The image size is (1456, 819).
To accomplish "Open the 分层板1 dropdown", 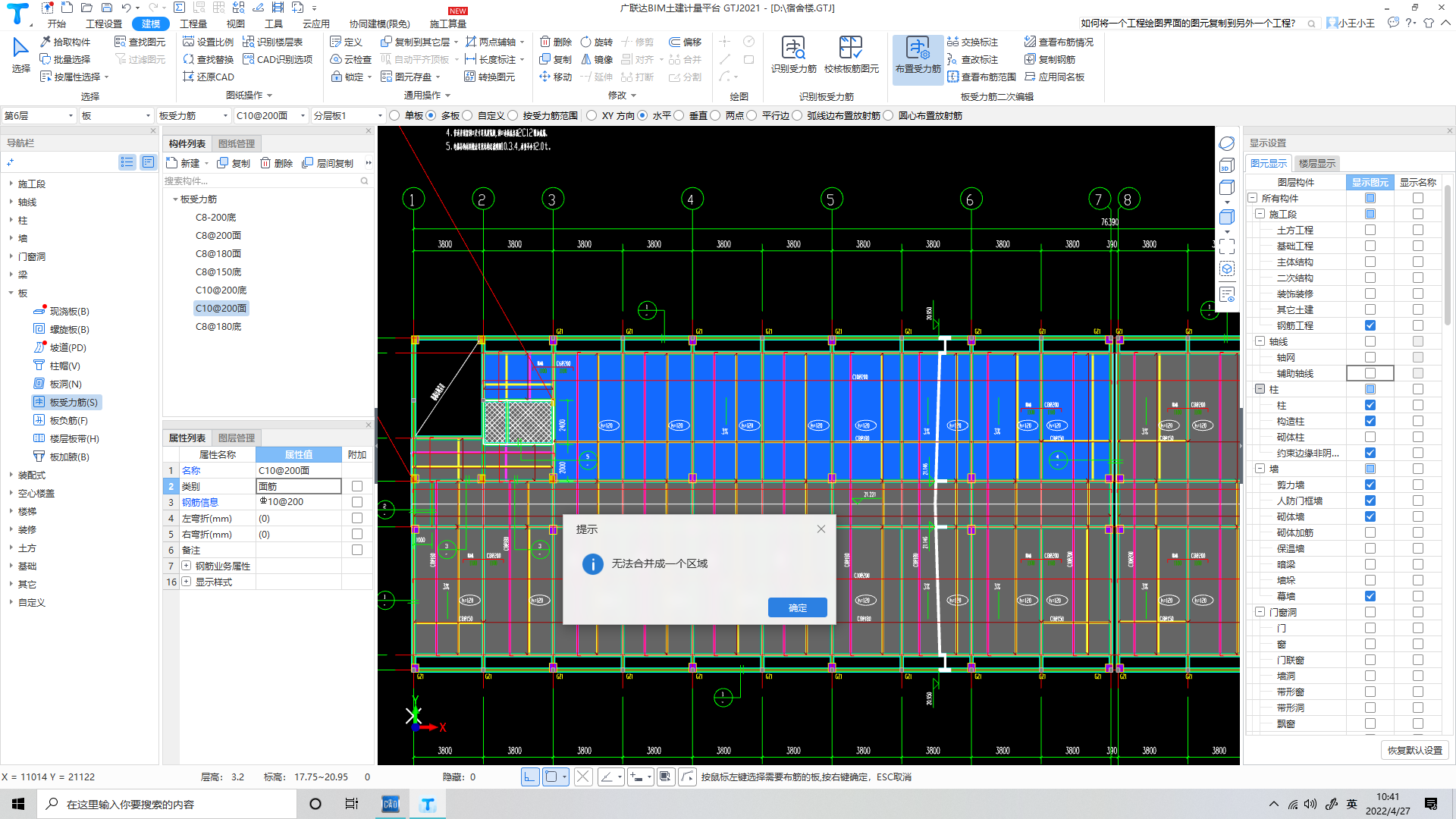I will (x=348, y=115).
